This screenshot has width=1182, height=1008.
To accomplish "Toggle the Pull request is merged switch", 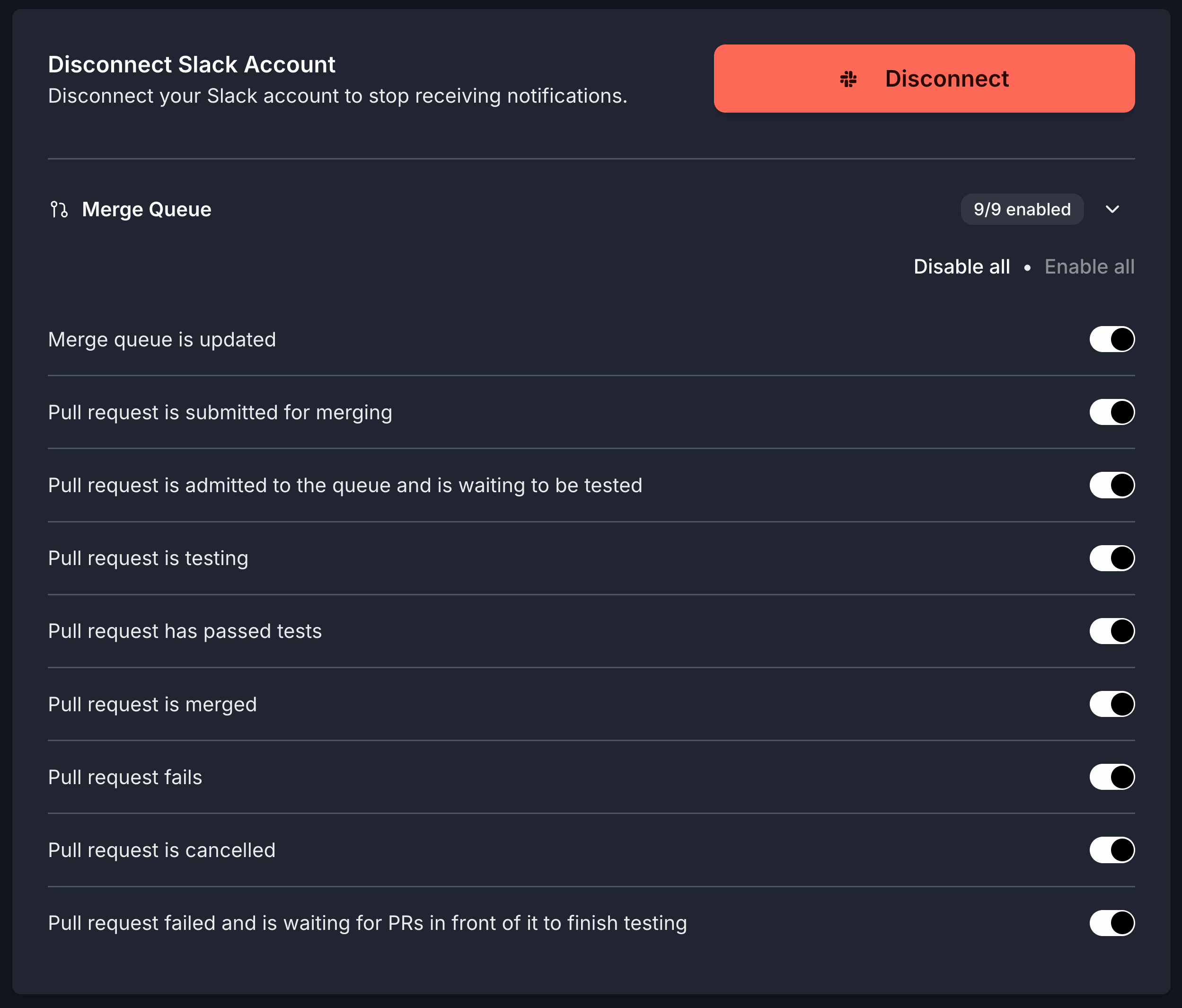I will 1111,704.
